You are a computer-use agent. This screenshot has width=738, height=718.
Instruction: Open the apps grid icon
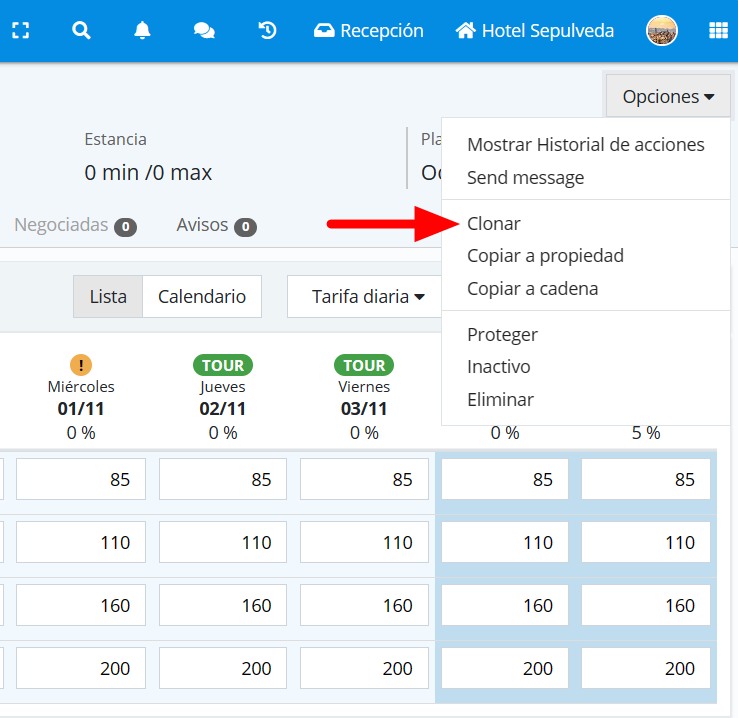click(718, 31)
